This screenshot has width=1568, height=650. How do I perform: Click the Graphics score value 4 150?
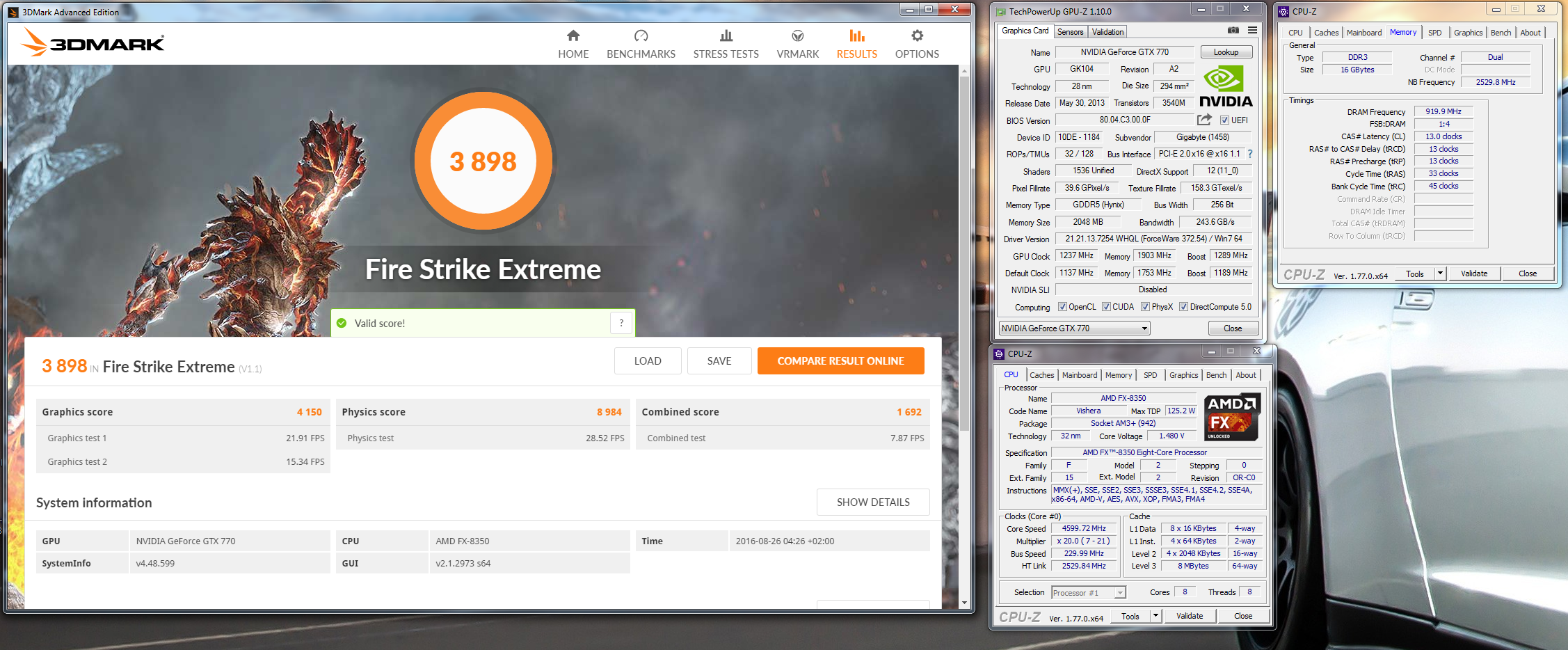tap(309, 412)
